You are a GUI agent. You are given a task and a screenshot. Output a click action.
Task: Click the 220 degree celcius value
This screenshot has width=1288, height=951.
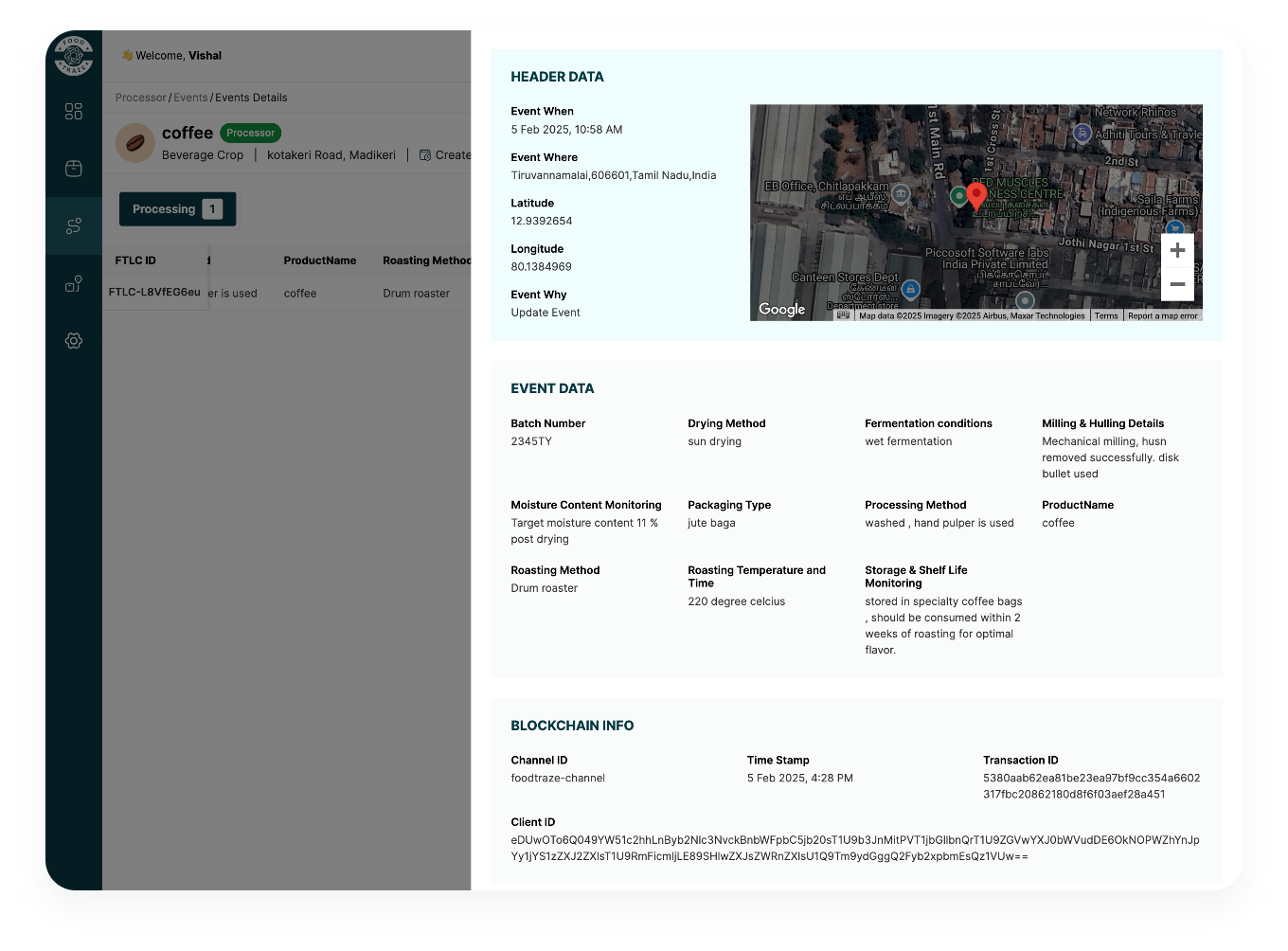737,602
